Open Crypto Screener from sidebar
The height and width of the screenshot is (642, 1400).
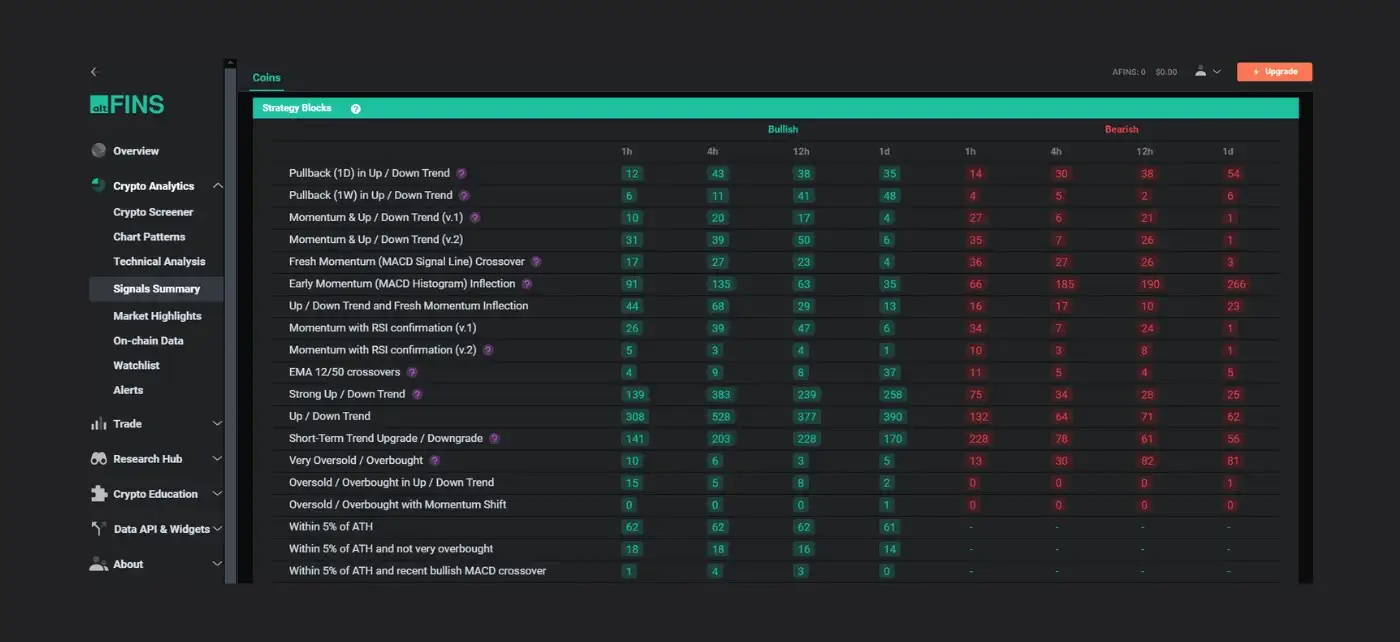153,212
